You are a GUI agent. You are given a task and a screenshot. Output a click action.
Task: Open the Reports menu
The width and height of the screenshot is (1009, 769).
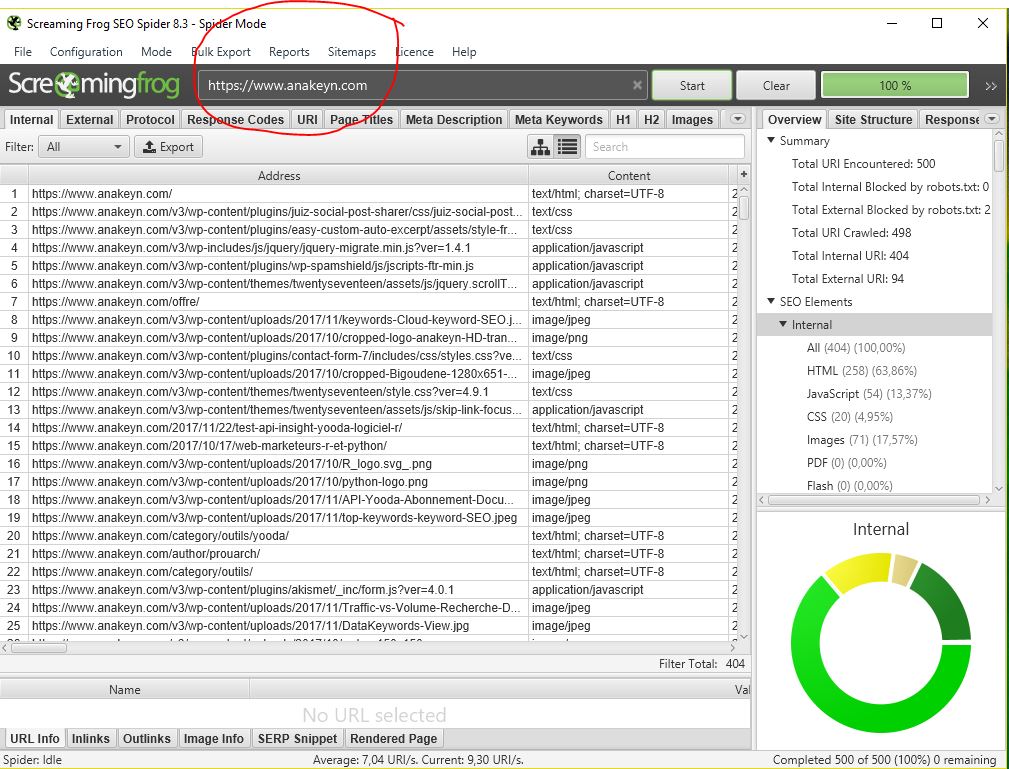[289, 52]
